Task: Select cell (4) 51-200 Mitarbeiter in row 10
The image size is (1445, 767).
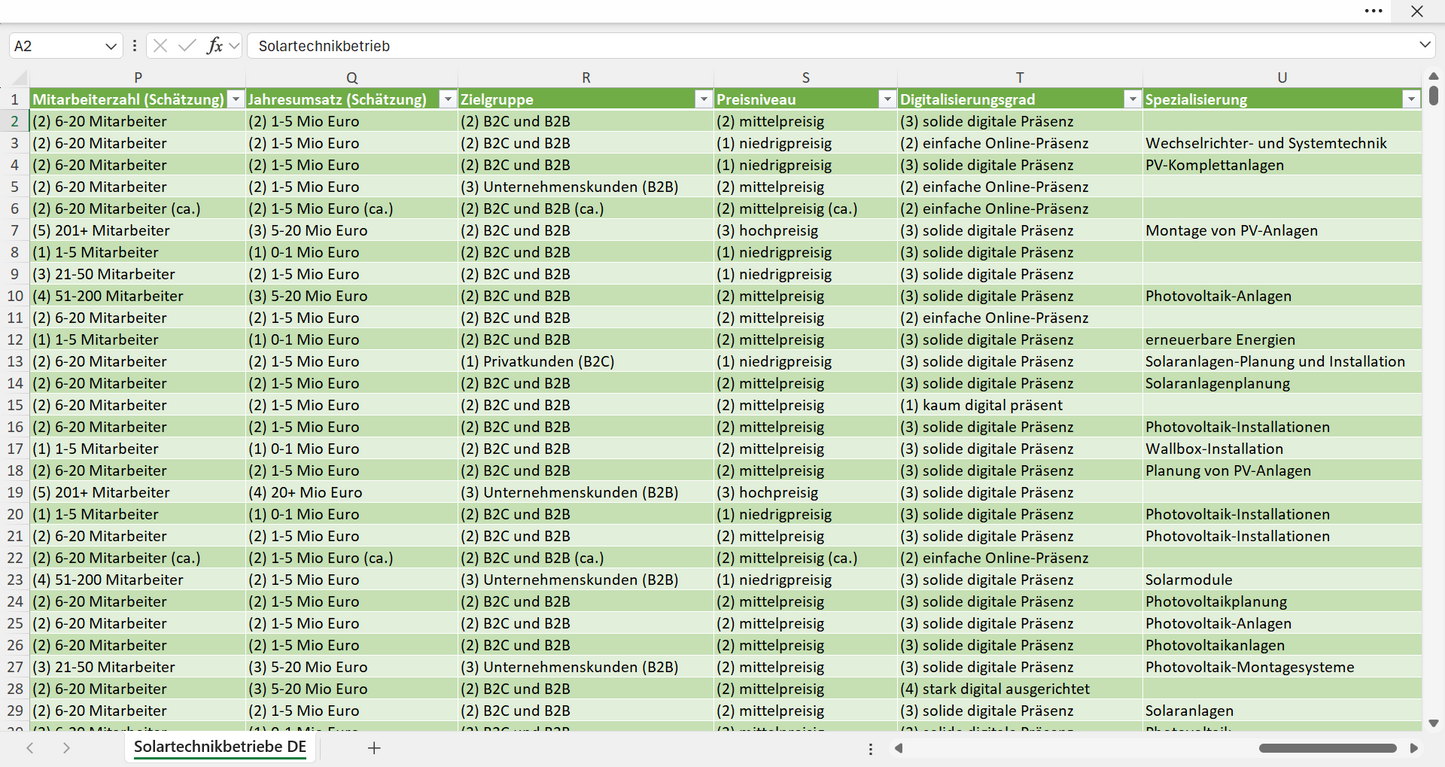Action: coord(138,296)
